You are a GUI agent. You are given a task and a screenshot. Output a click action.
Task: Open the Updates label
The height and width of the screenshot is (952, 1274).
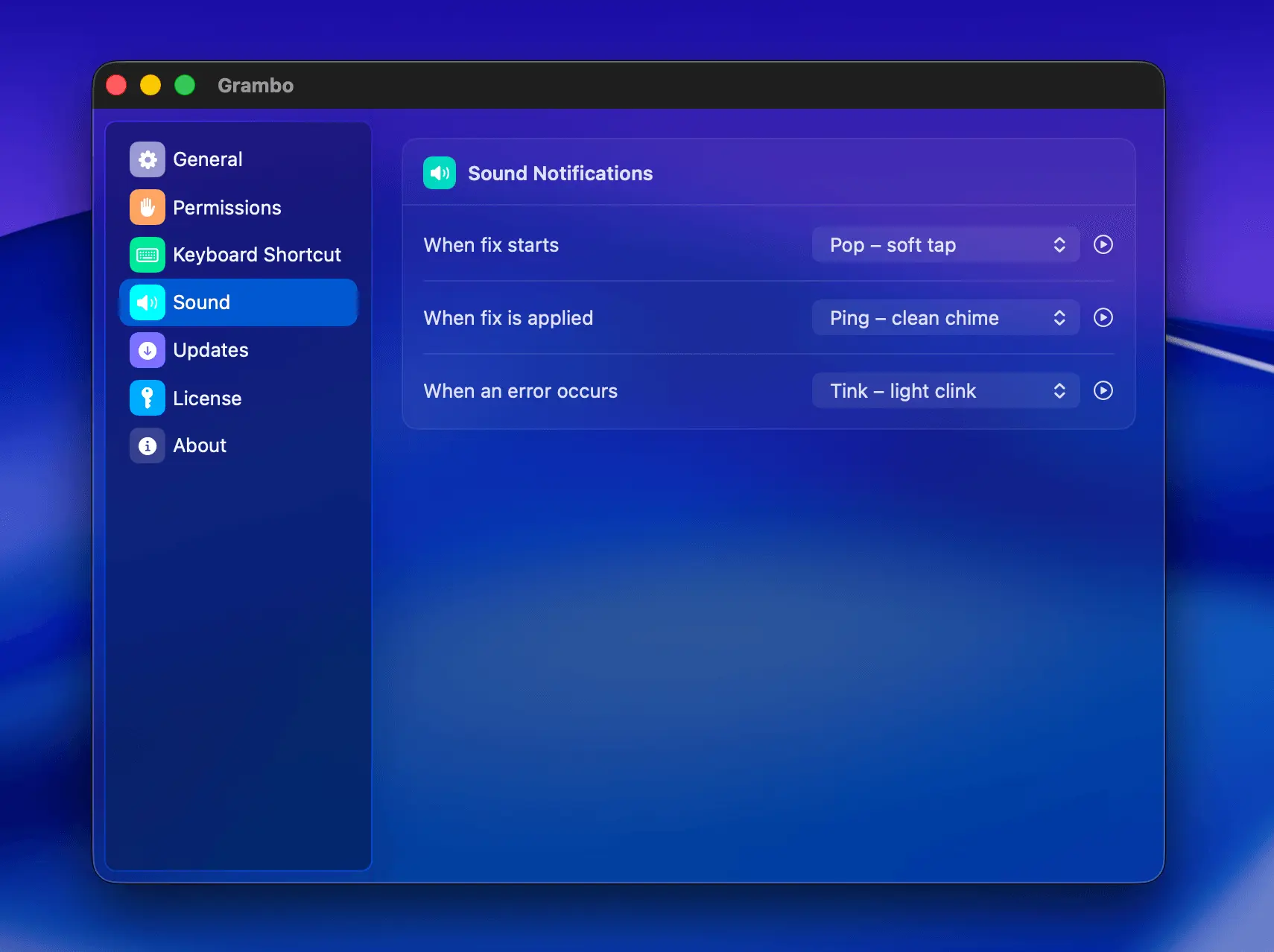[x=211, y=350]
